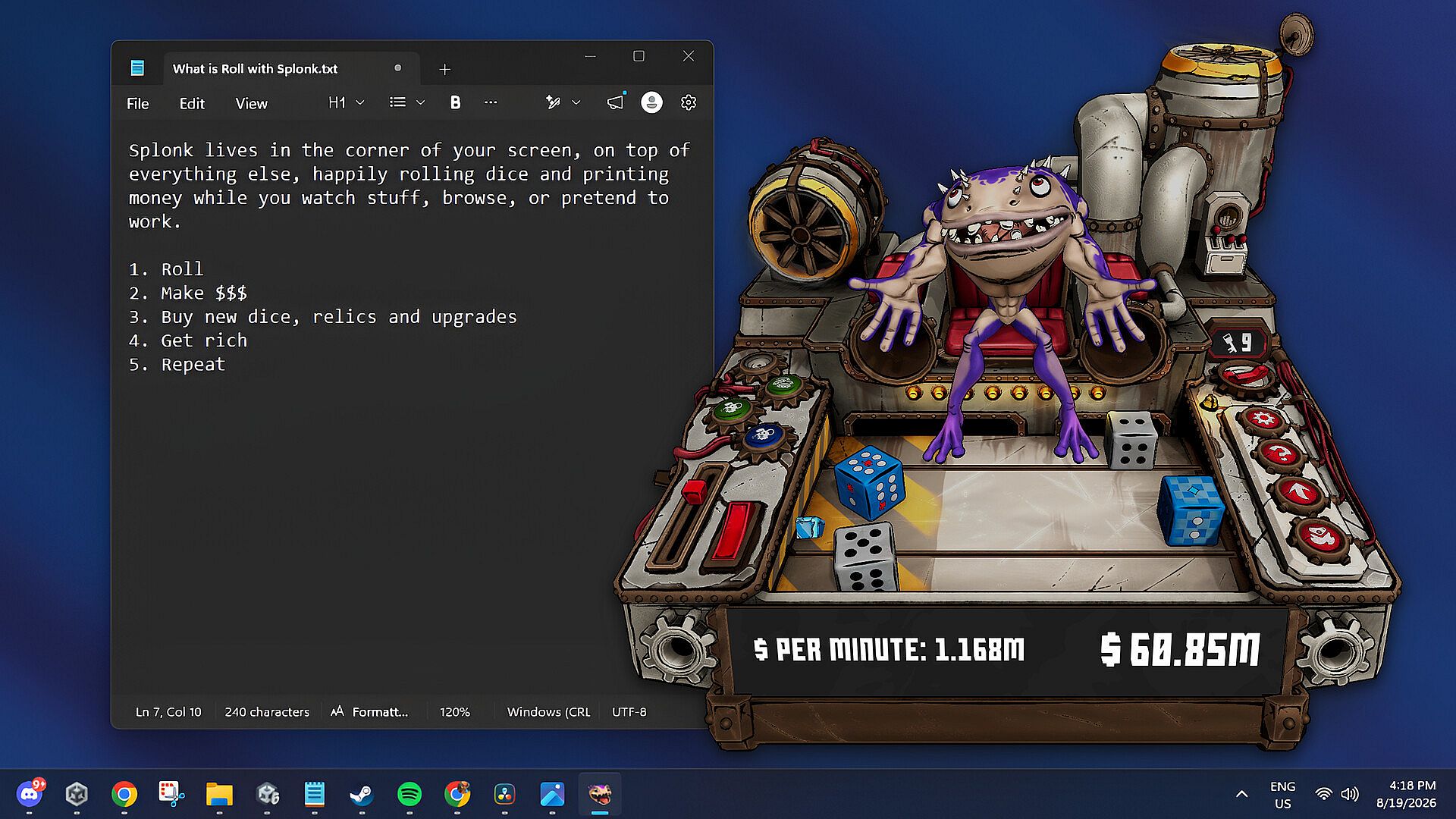The width and height of the screenshot is (1456, 819).
Task: Open the View menu
Action: point(251,103)
